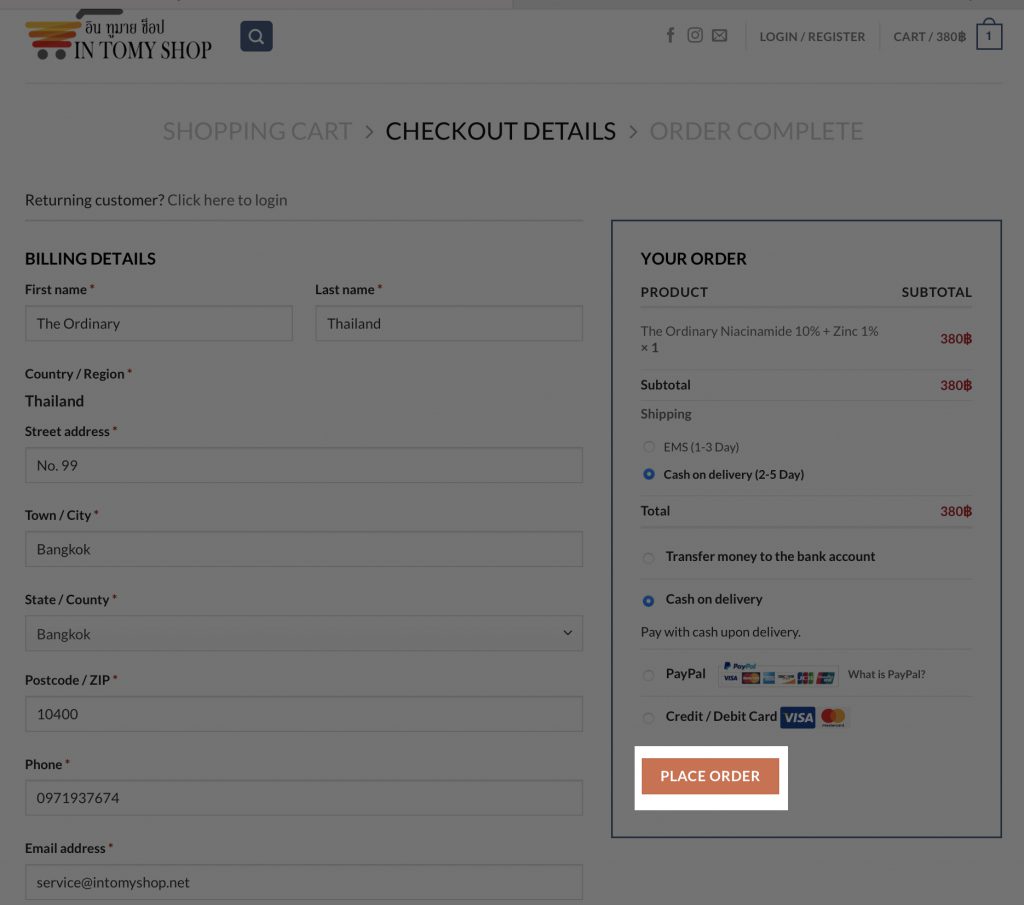Click the Mastercard logo

click(x=833, y=717)
